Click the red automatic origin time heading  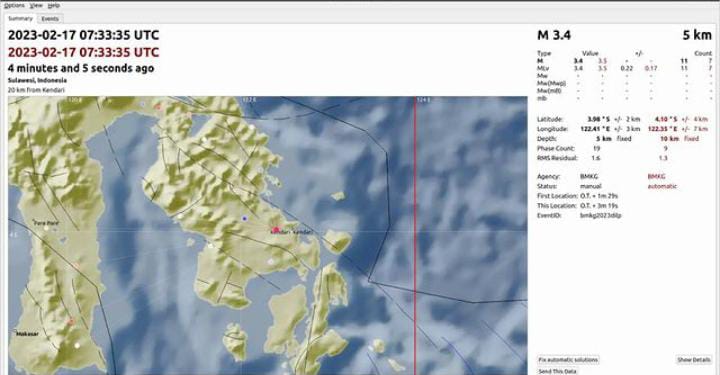84,52
